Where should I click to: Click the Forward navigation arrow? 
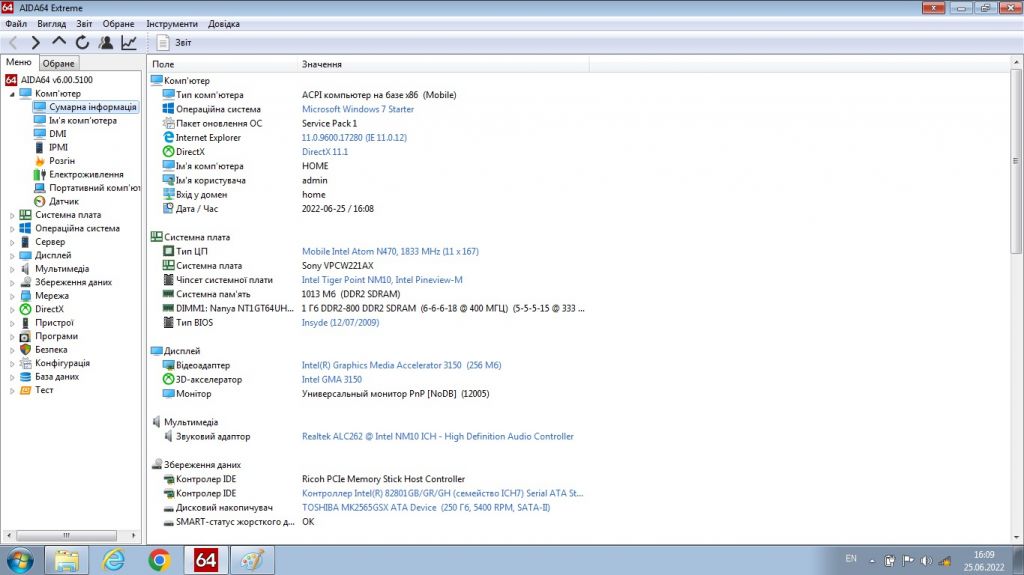click(x=36, y=43)
